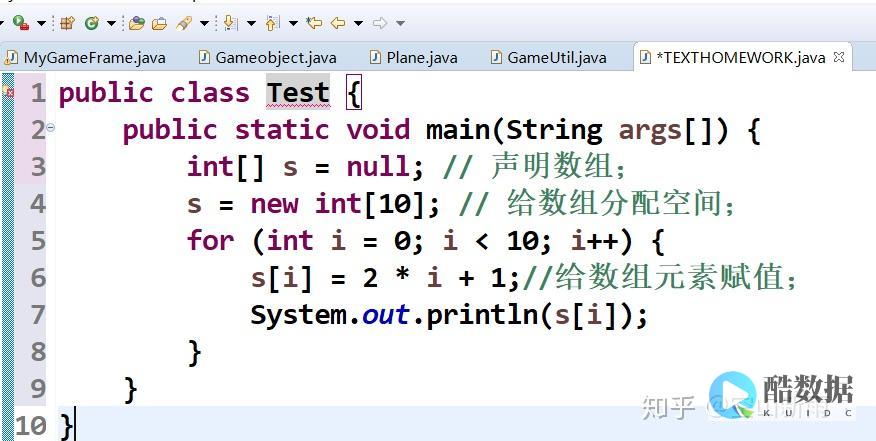Click the final closing brace on line 10
Image resolution: width=876 pixels, height=441 pixels.
pos(66,426)
